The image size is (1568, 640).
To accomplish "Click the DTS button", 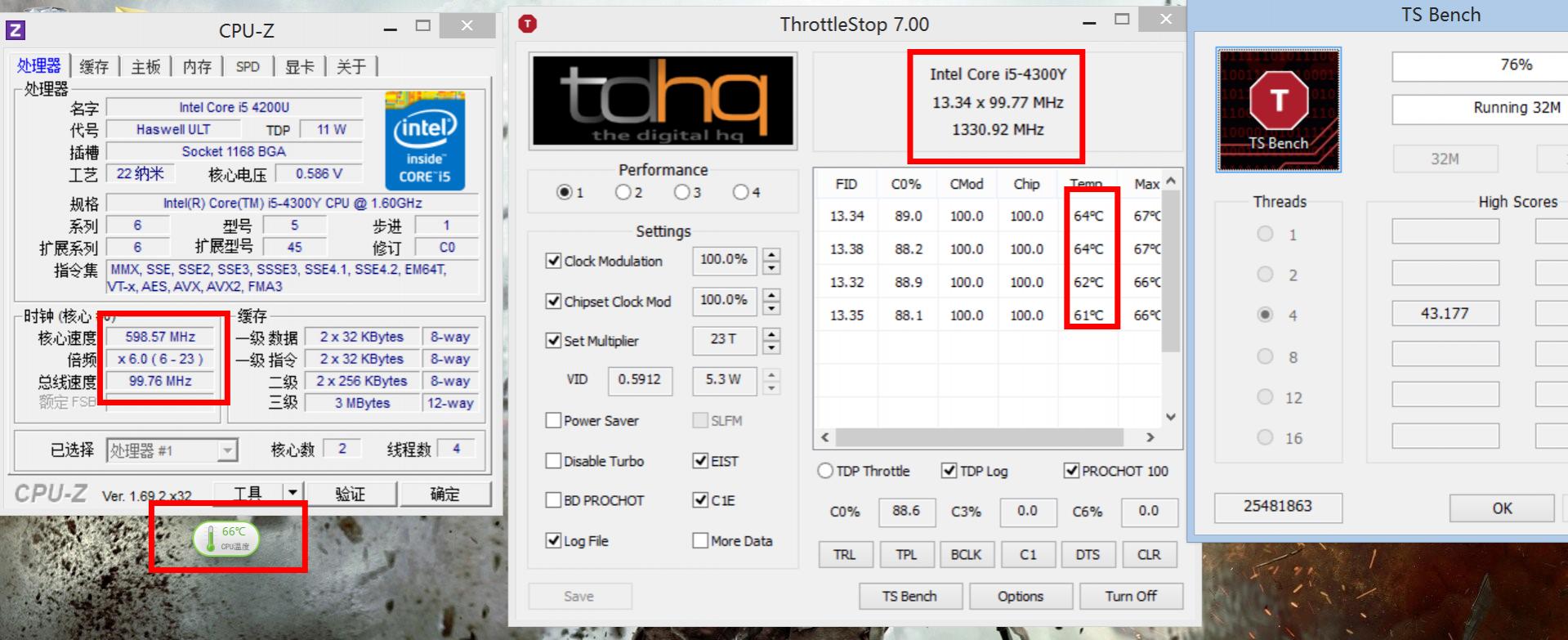I will point(1088,554).
